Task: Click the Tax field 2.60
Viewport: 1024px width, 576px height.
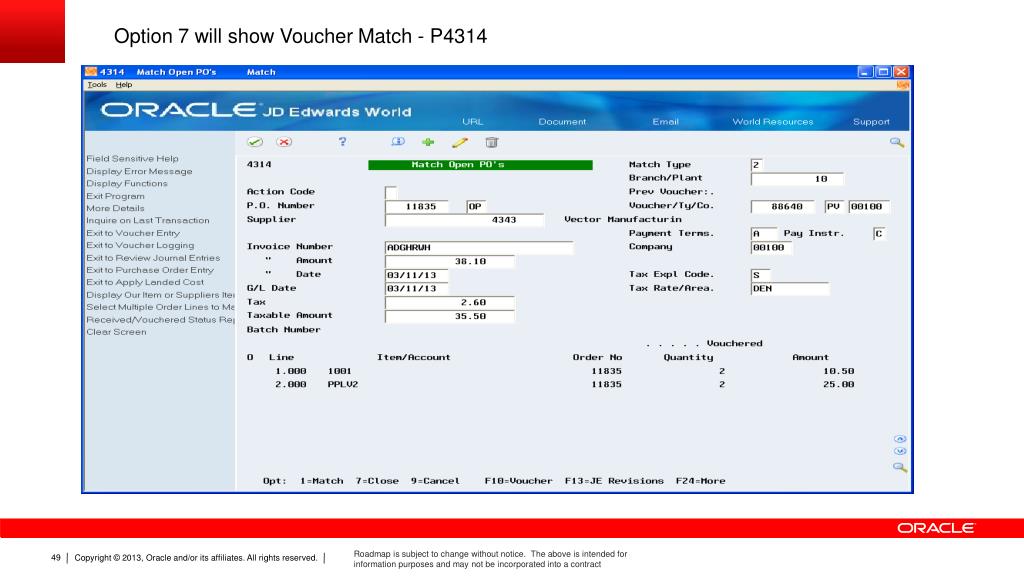Action: coord(449,302)
